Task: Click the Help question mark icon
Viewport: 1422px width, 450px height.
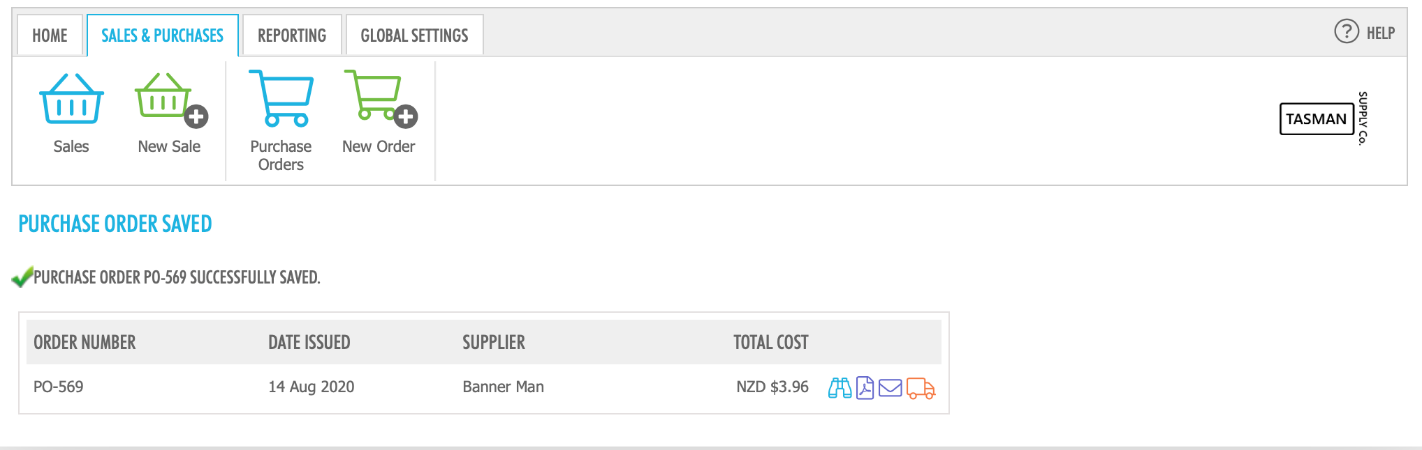Action: tap(1346, 32)
